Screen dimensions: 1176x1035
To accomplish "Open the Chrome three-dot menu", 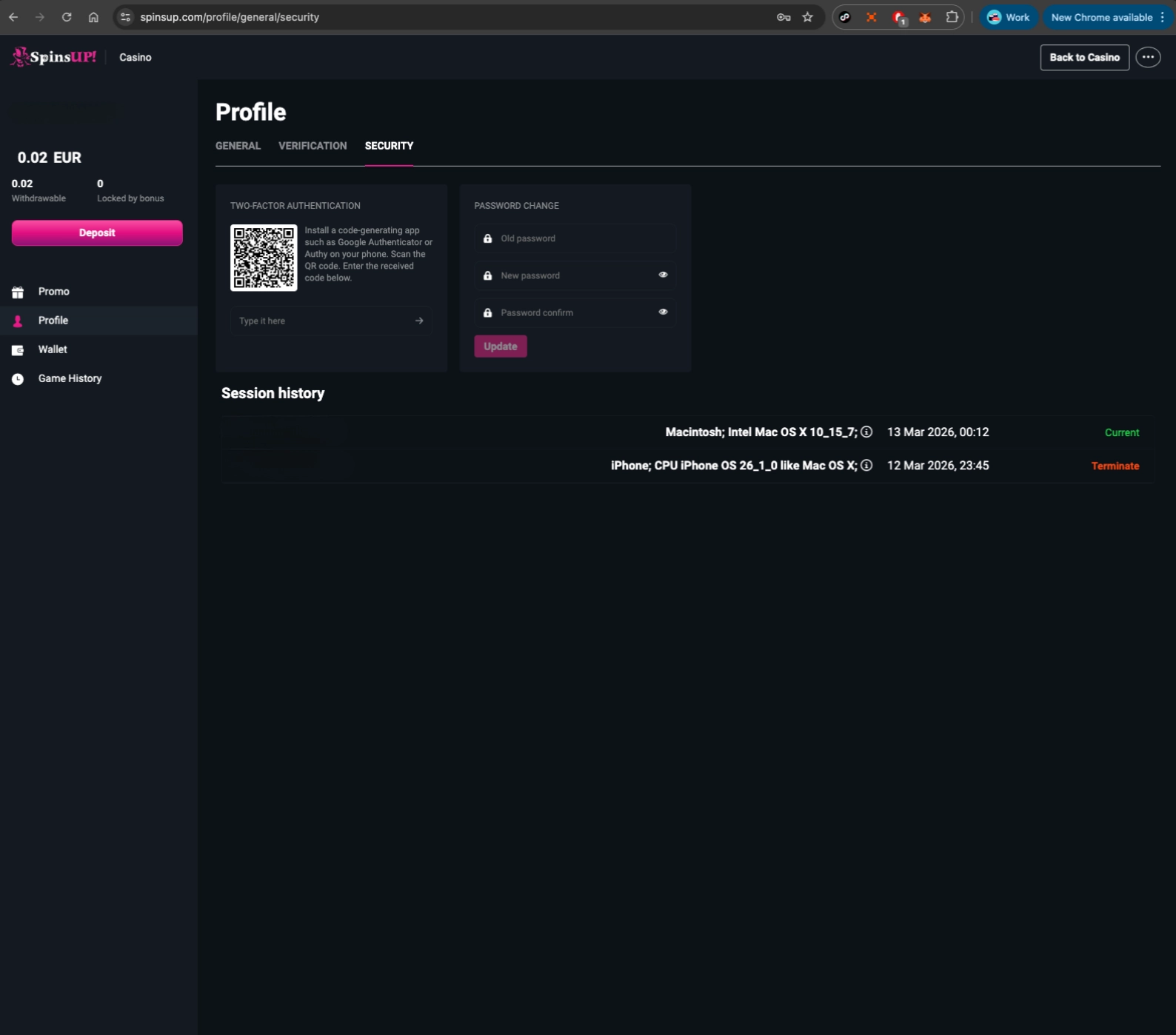I will 1162,17.
